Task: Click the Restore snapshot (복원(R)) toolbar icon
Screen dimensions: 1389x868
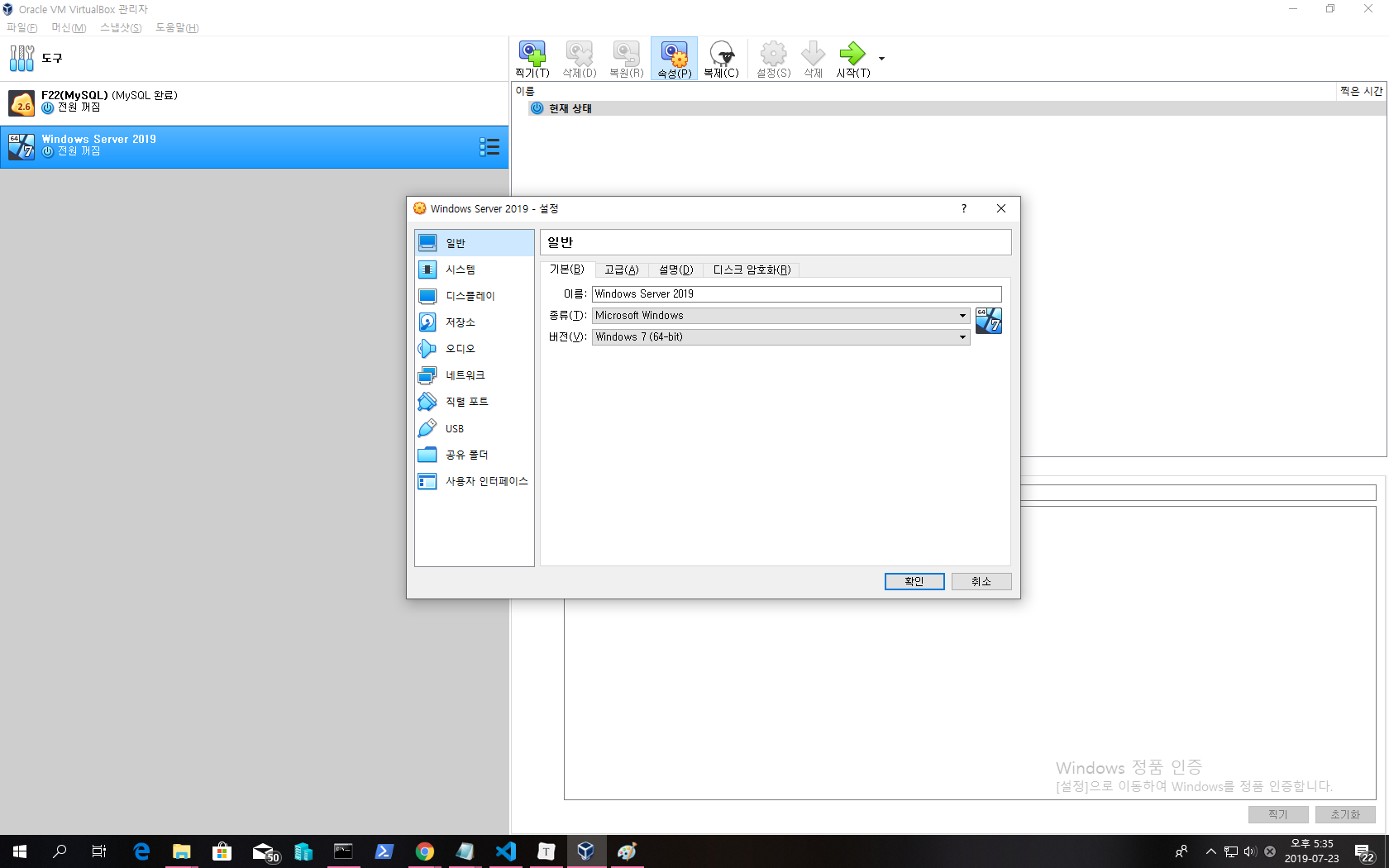Action: 626,59
